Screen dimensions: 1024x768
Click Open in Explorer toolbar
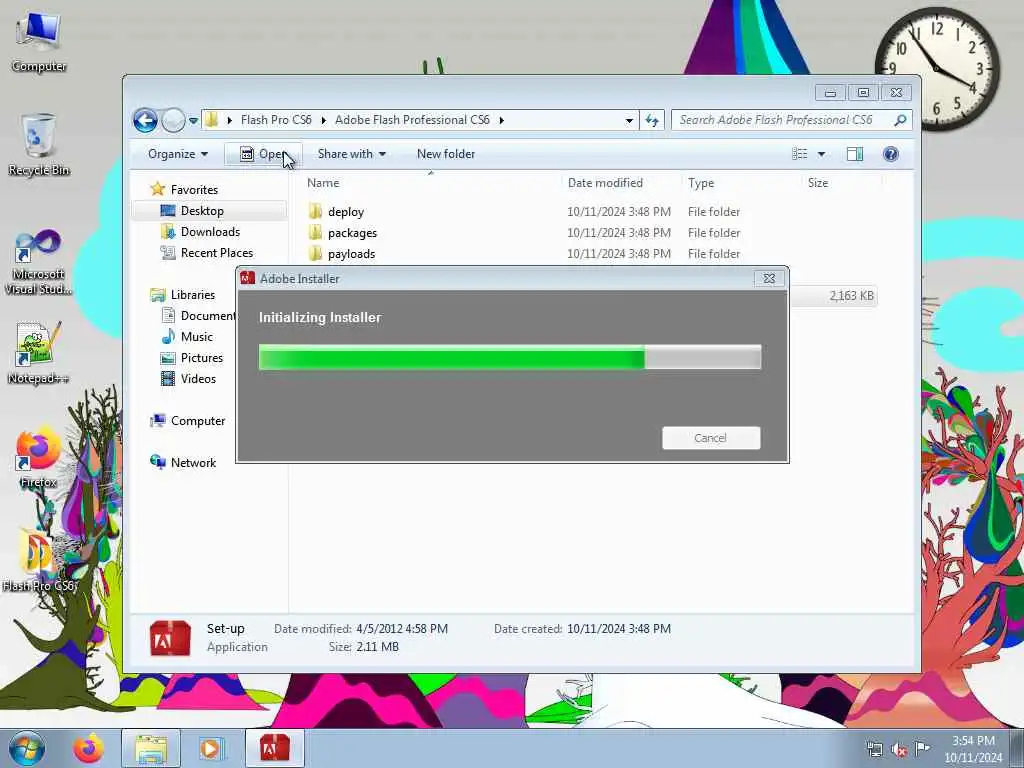tap(263, 154)
